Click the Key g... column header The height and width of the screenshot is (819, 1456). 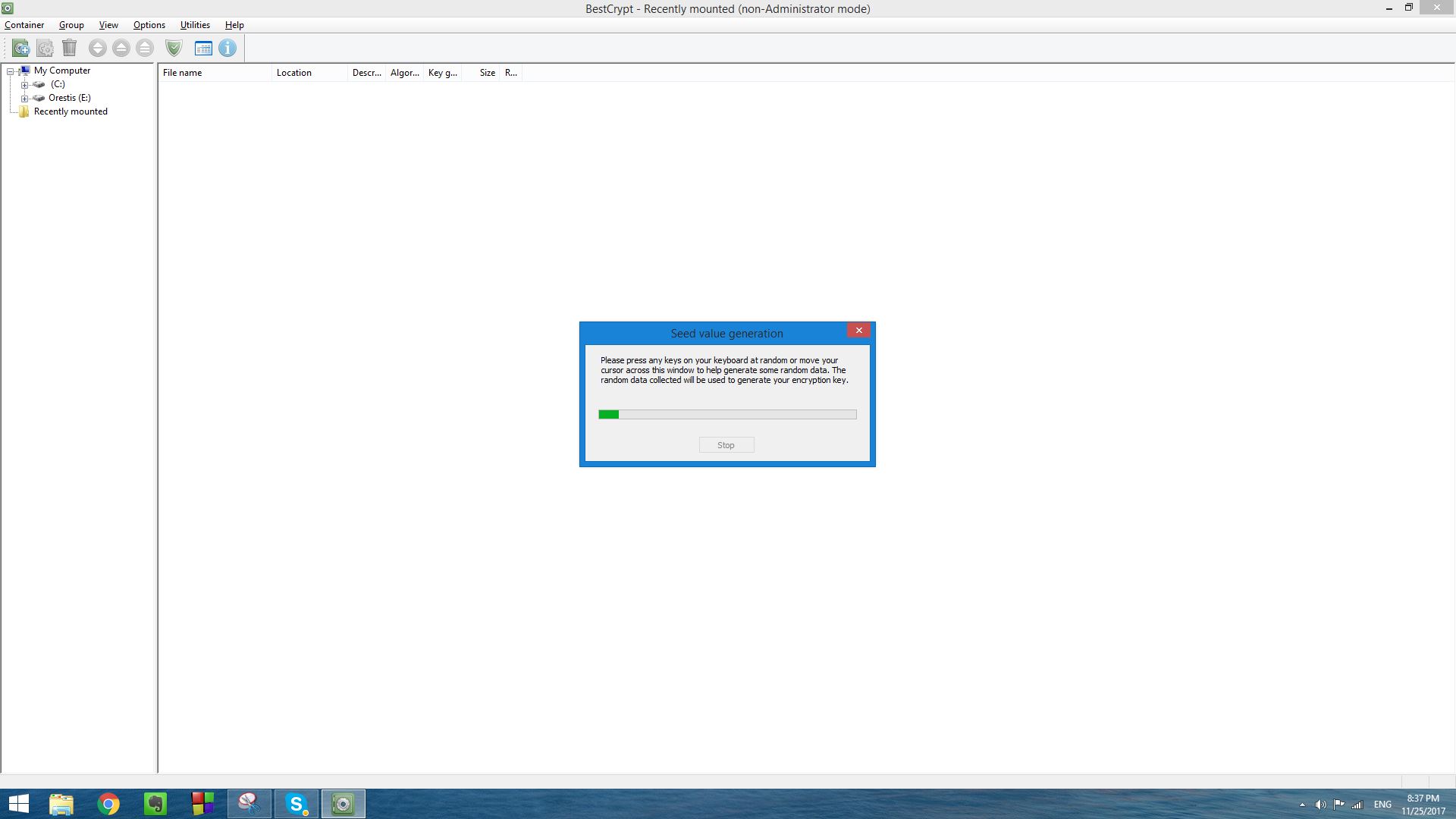point(443,73)
